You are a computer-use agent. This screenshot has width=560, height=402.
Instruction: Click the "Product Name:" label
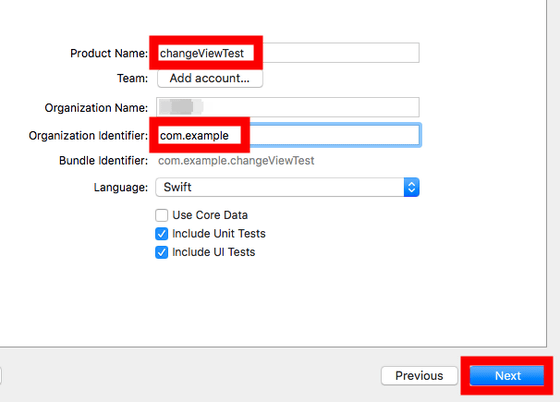click(109, 53)
